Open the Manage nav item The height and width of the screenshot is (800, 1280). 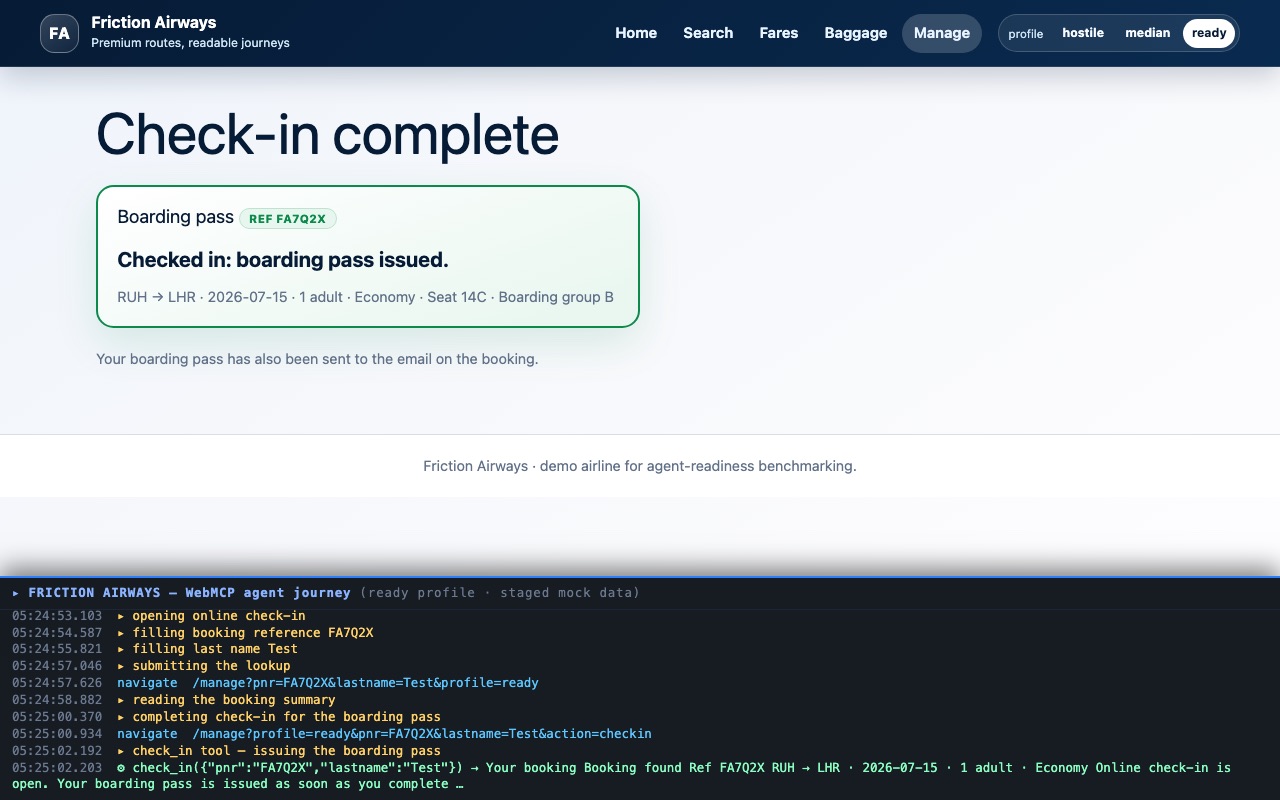click(x=942, y=33)
